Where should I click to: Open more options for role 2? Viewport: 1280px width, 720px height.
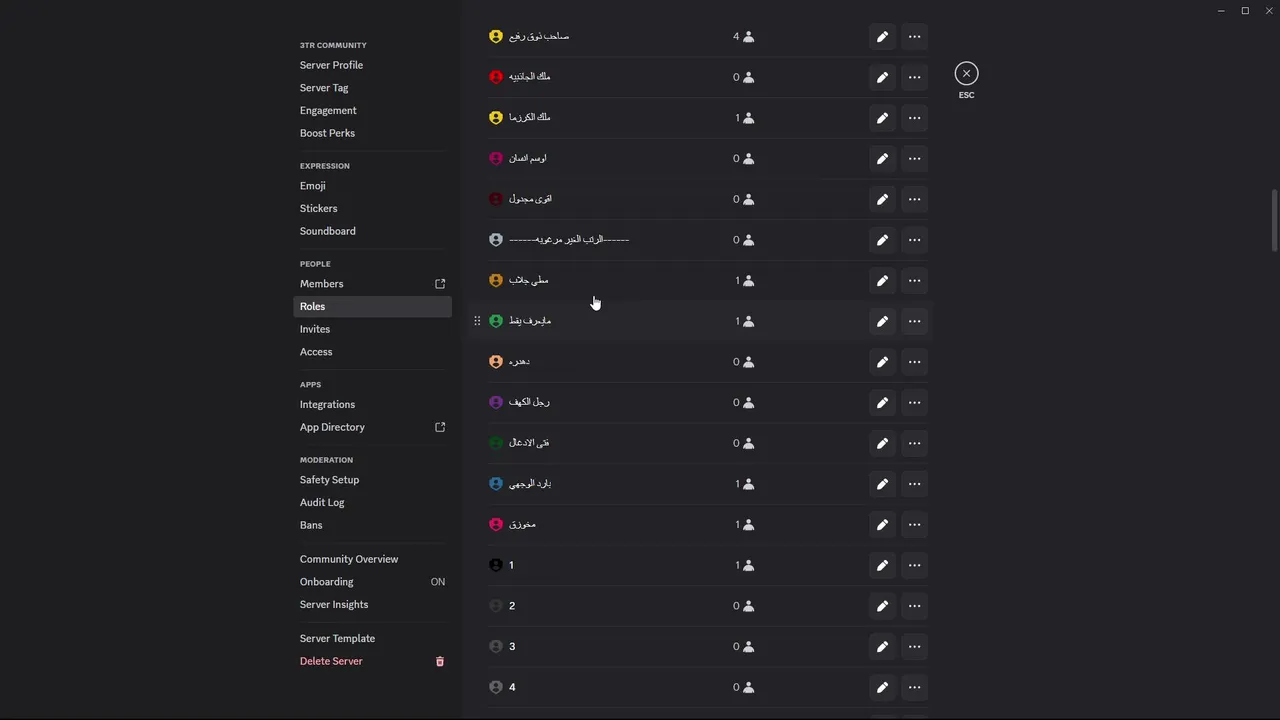click(914, 606)
